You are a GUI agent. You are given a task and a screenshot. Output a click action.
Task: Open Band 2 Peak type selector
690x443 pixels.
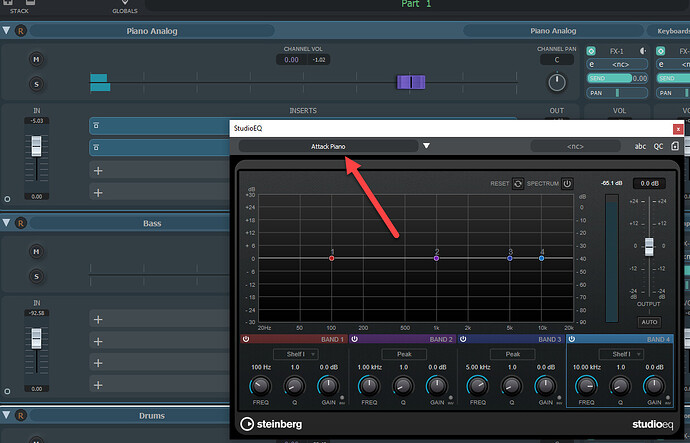(404, 354)
